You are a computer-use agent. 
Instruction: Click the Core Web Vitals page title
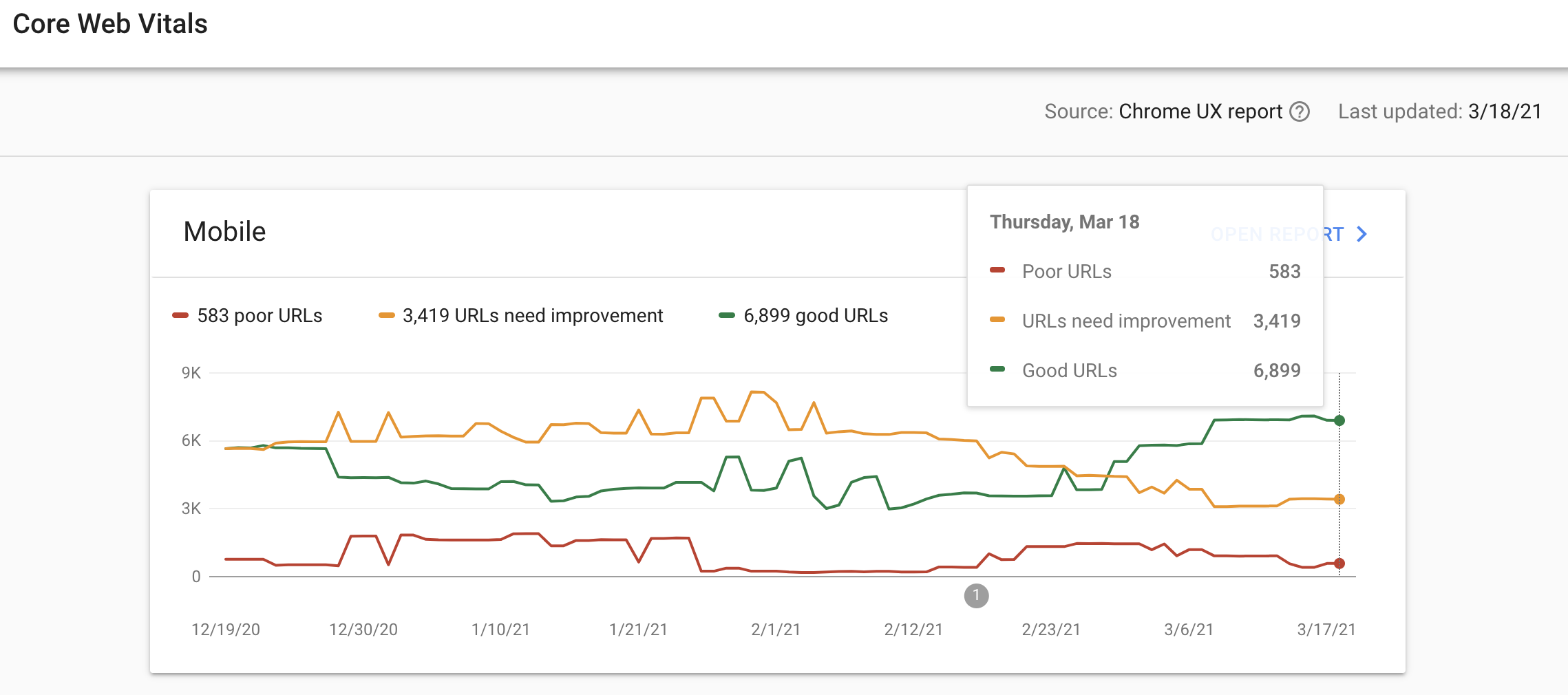(110, 24)
